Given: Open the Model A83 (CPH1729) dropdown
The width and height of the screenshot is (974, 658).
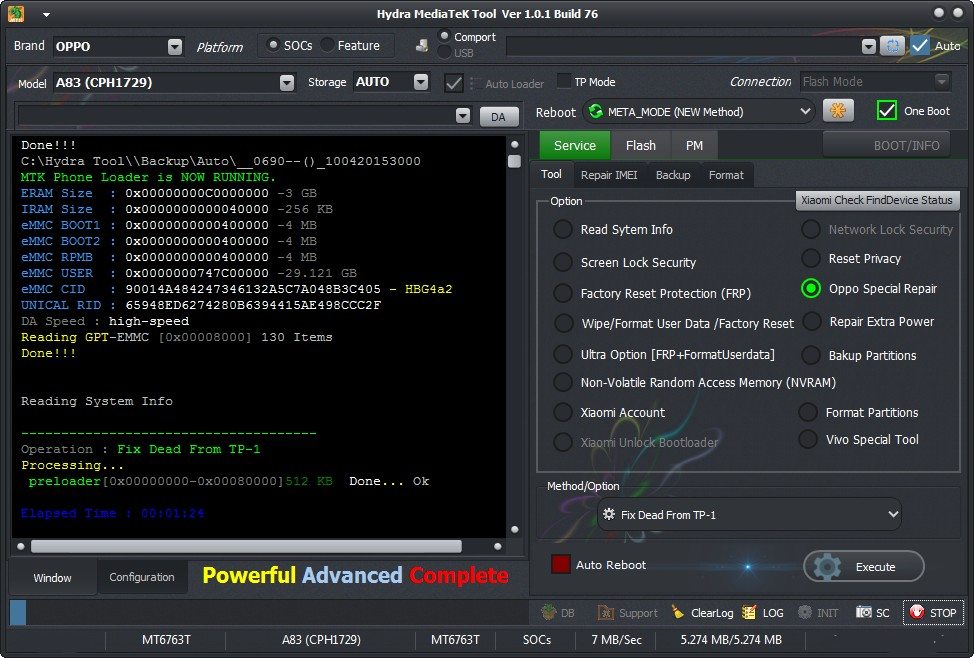Looking at the screenshot, I should coord(286,83).
